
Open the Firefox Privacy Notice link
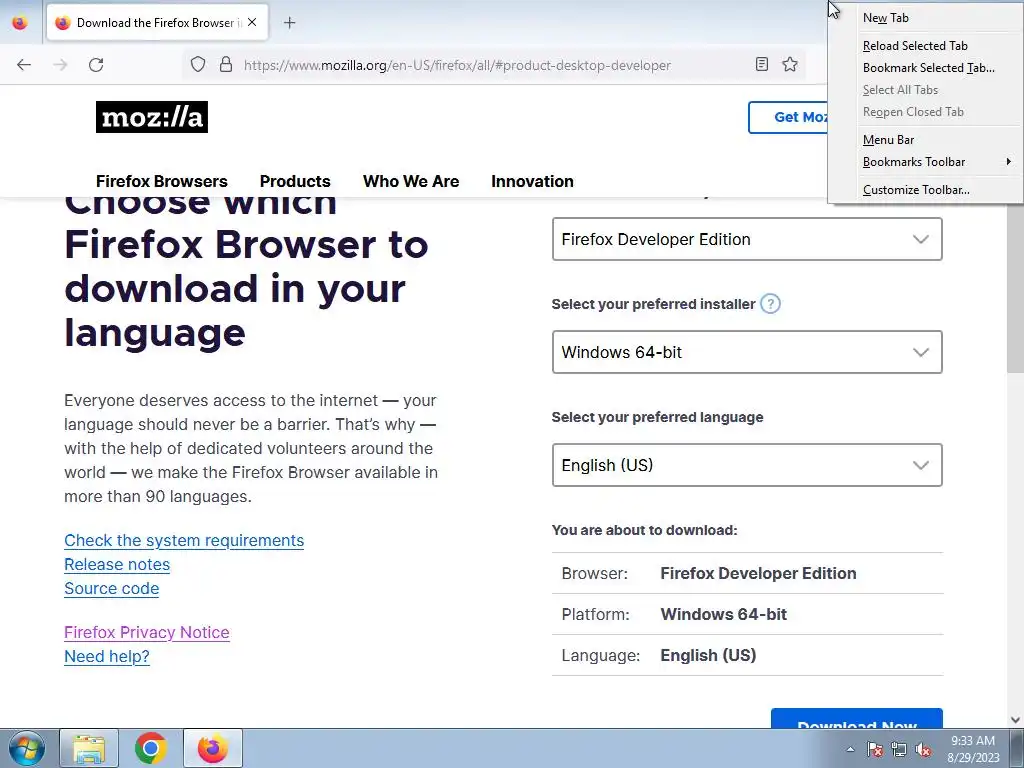[x=147, y=632]
